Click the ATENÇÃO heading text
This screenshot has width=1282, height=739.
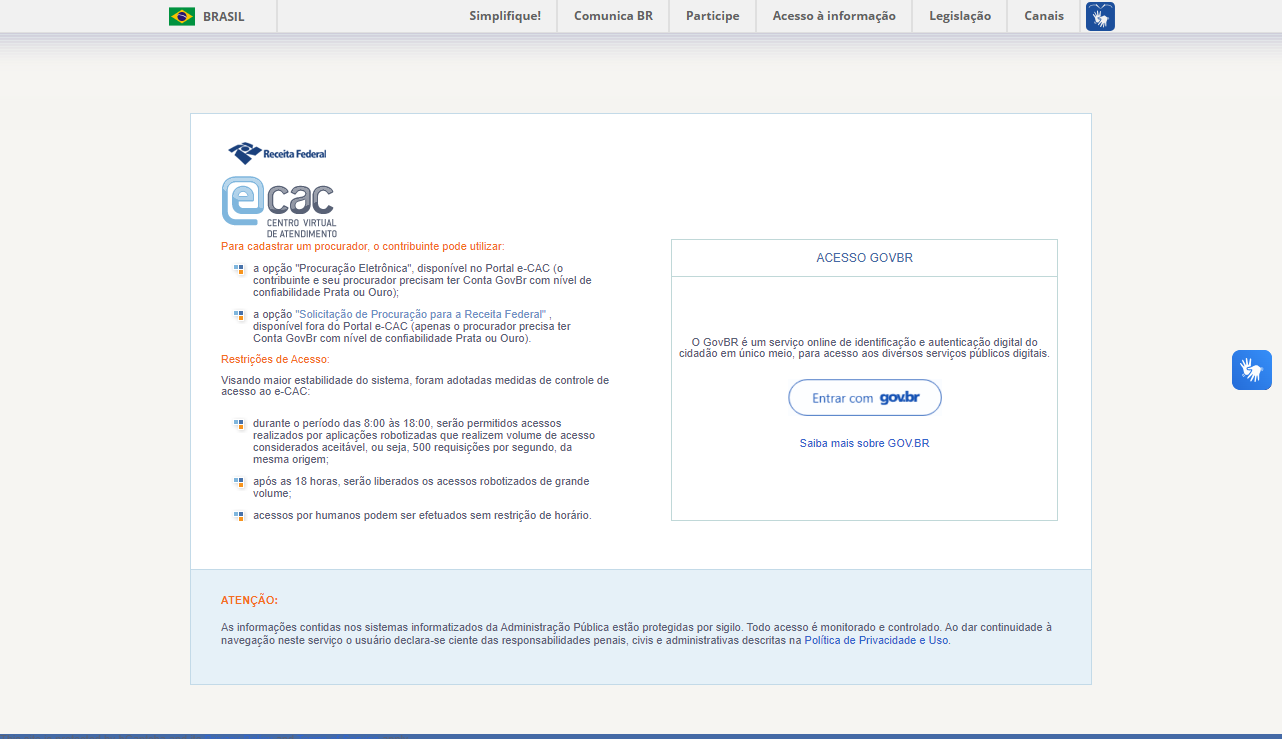(249, 600)
